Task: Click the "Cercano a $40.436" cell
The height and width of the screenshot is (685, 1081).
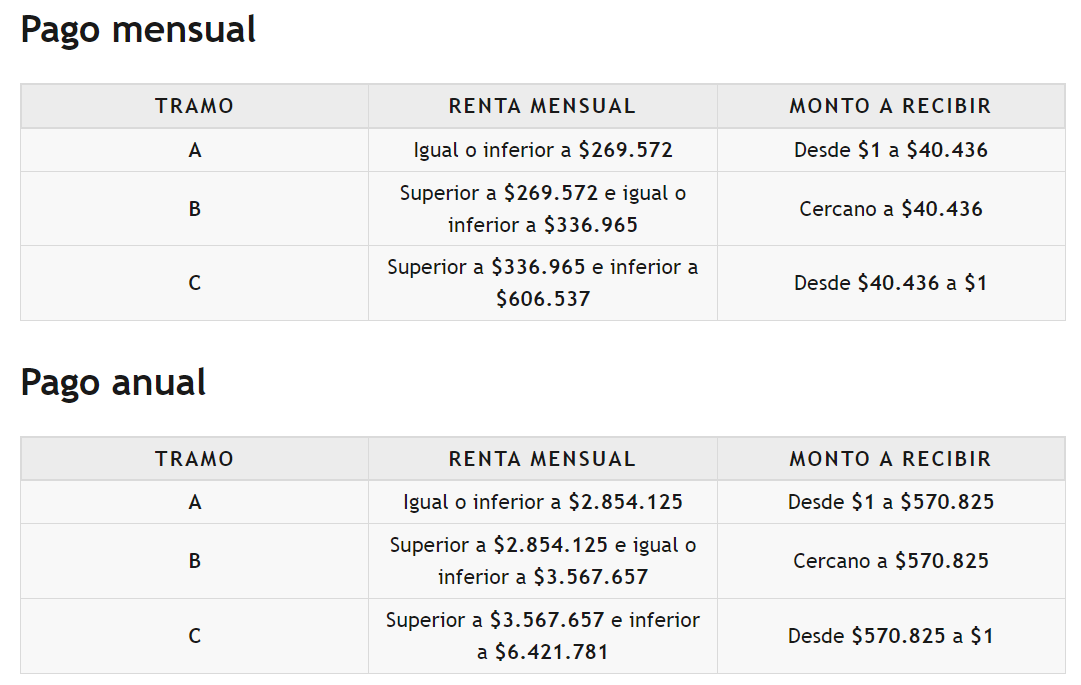Action: pyautogui.click(x=890, y=209)
